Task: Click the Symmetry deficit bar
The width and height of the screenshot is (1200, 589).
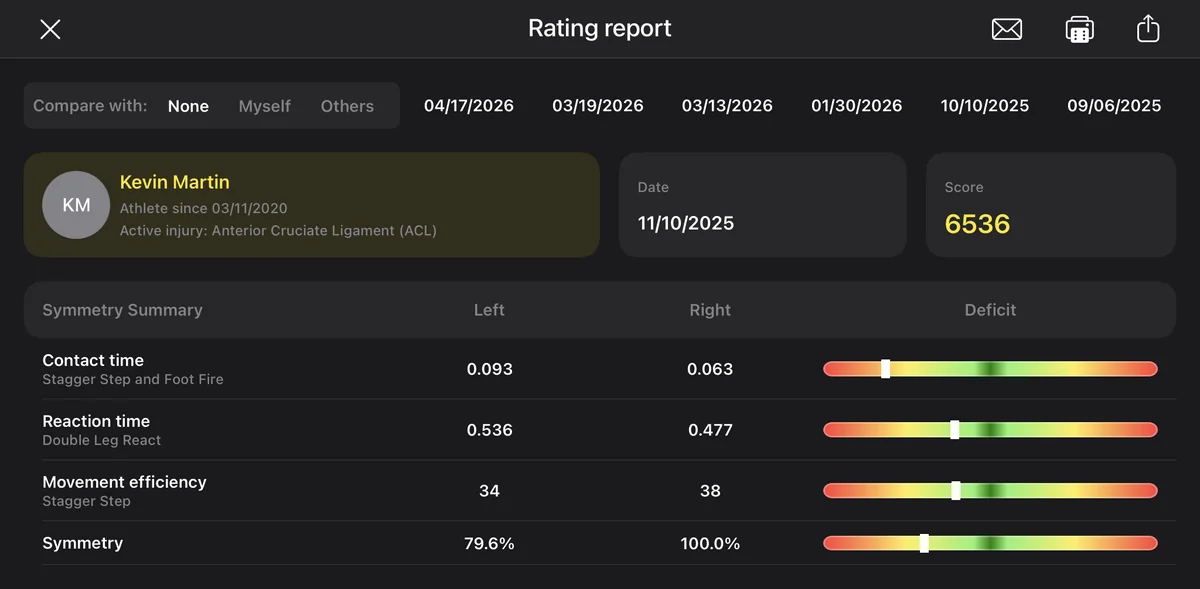Action: click(990, 543)
